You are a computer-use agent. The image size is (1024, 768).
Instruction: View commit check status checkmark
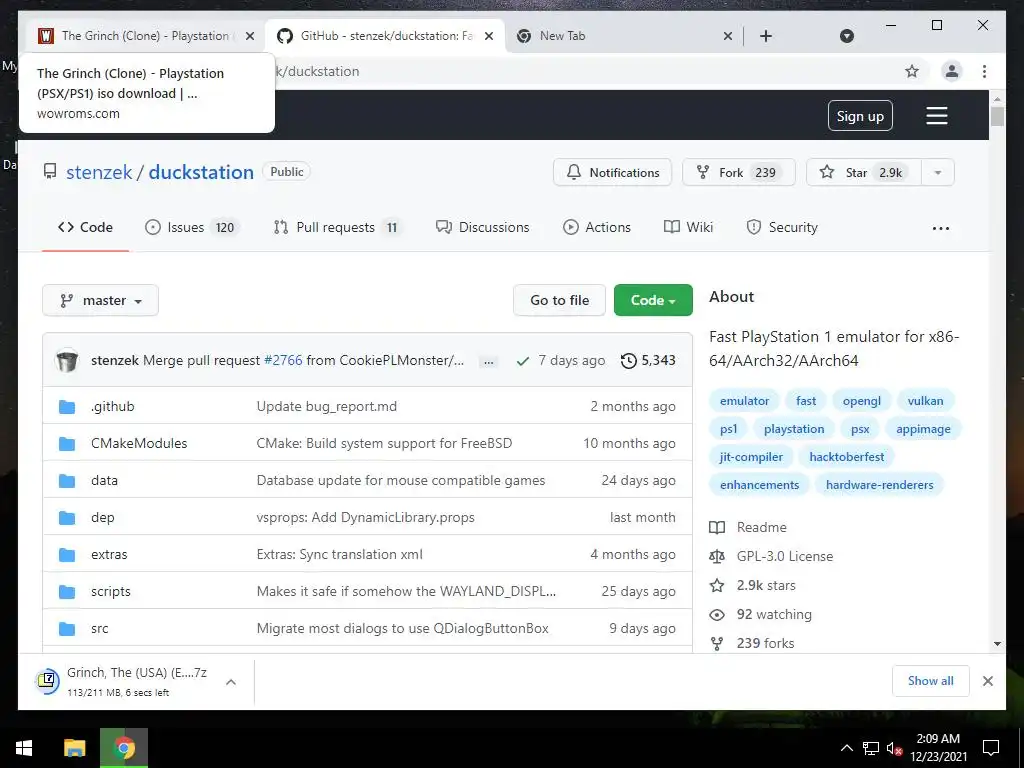point(522,360)
